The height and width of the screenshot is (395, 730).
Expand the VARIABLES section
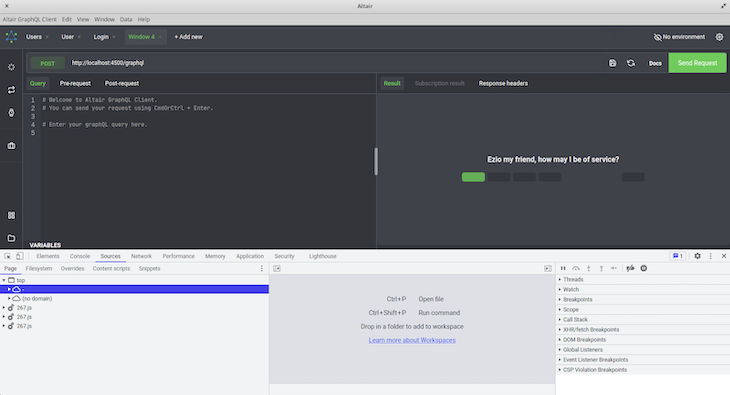point(45,245)
